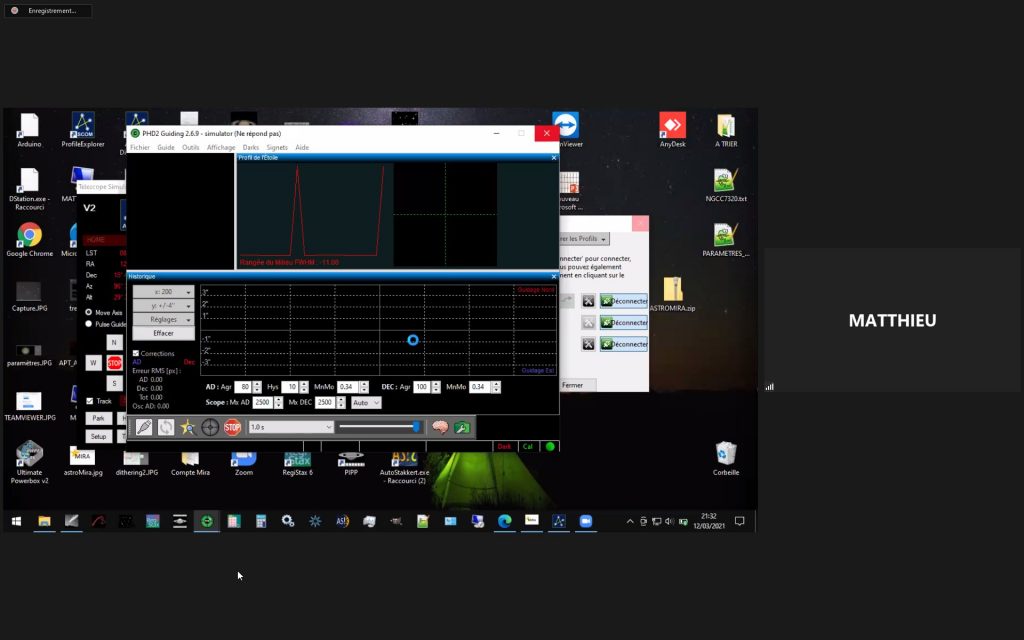Open File Explorer from the taskbar

[x=44, y=520]
